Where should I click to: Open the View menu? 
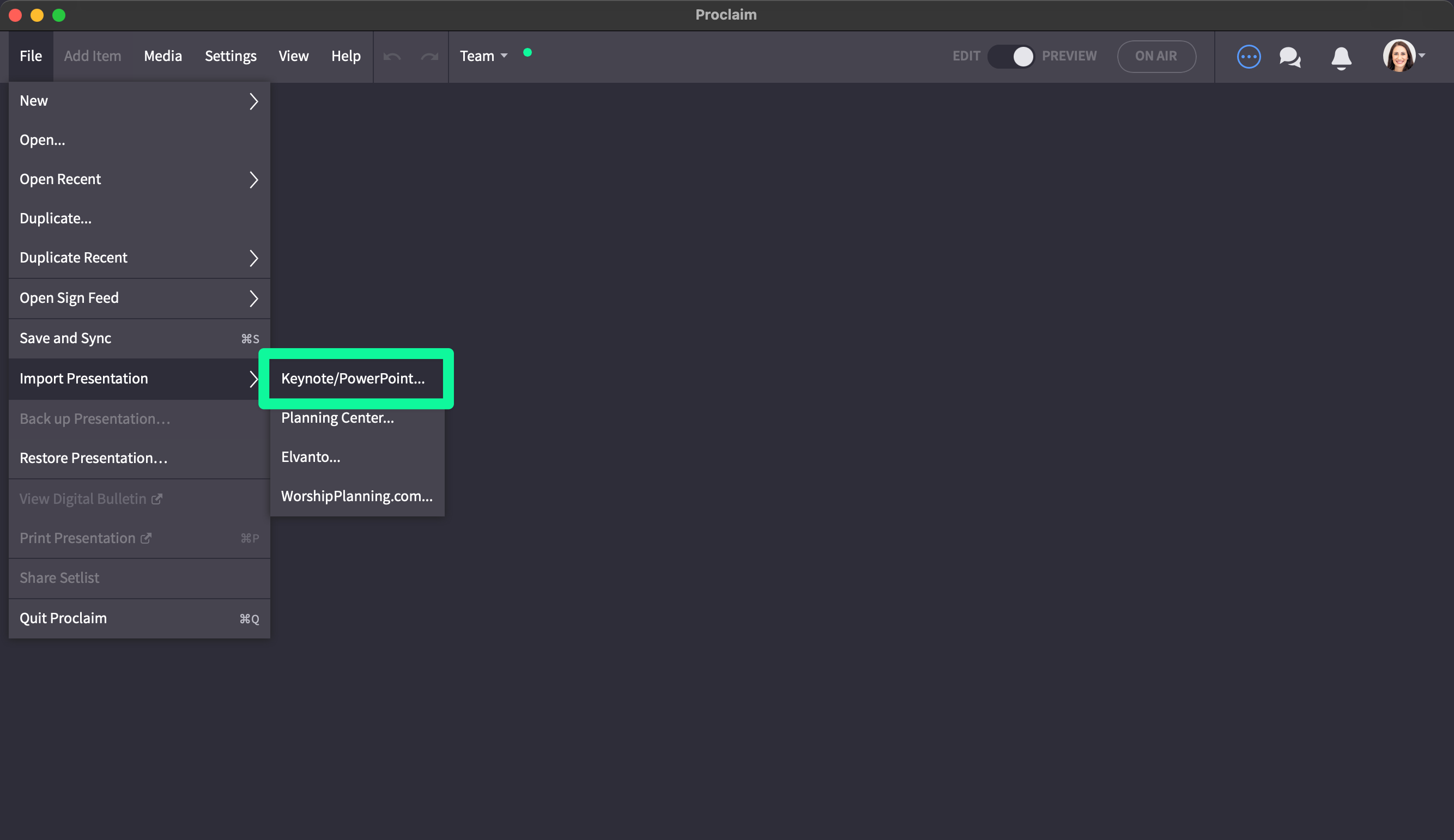[294, 56]
